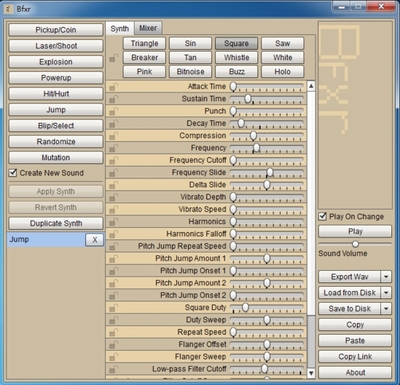Toggle the lock icon beside Flanger Sweep
400x385 pixels.
(113, 357)
